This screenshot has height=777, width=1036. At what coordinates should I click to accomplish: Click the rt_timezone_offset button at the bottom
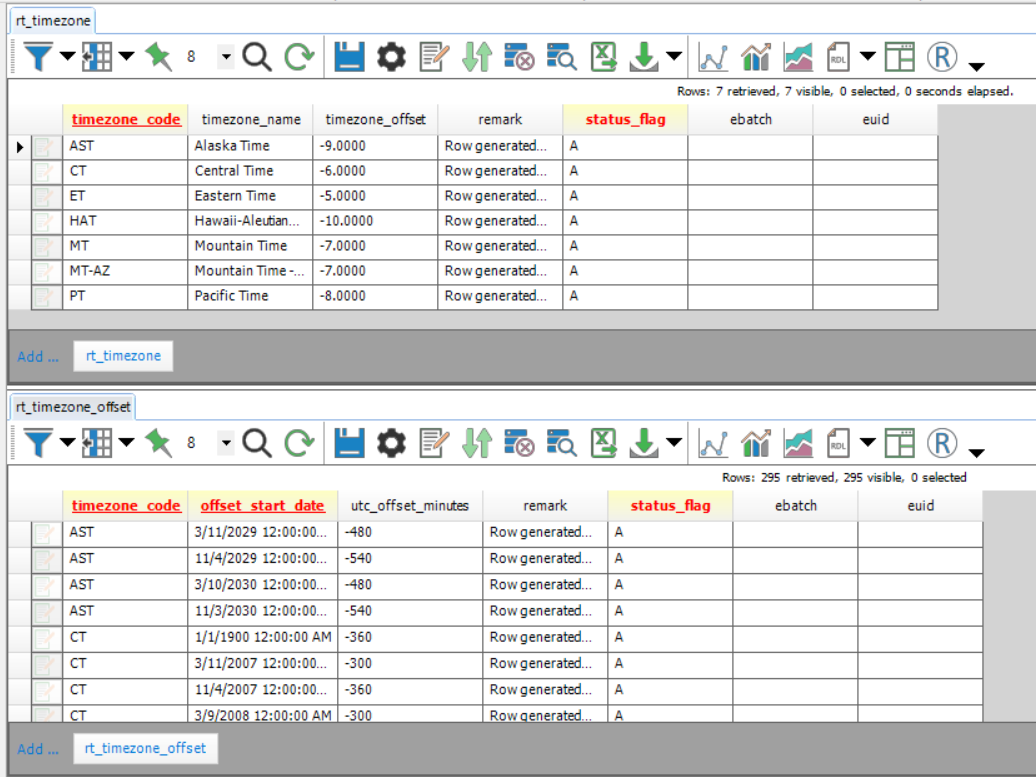pyautogui.click(x=145, y=748)
